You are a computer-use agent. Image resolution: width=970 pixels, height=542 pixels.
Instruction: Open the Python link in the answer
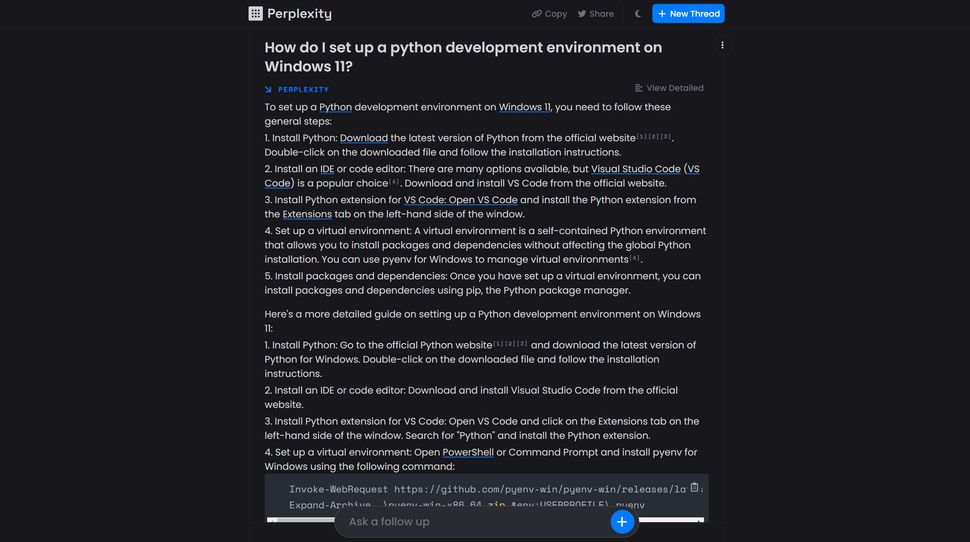pyautogui.click(x=335, y=107)
